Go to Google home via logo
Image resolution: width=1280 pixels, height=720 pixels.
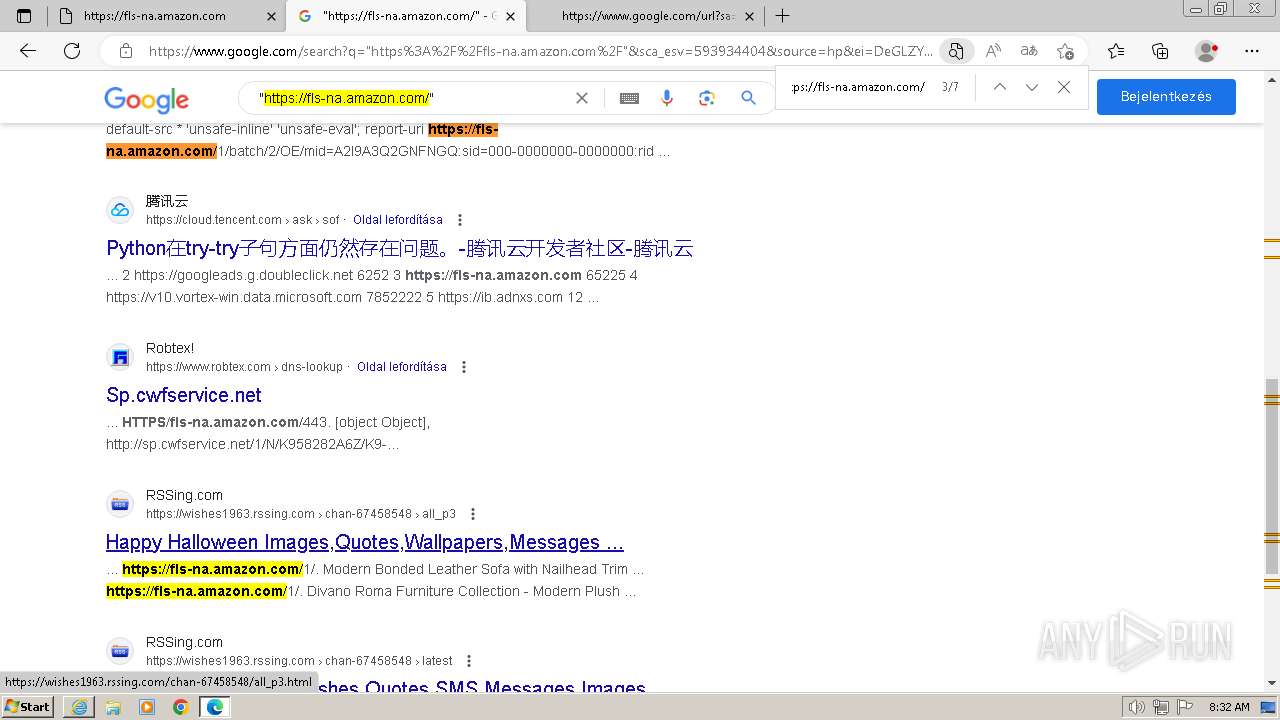point(146,99)
